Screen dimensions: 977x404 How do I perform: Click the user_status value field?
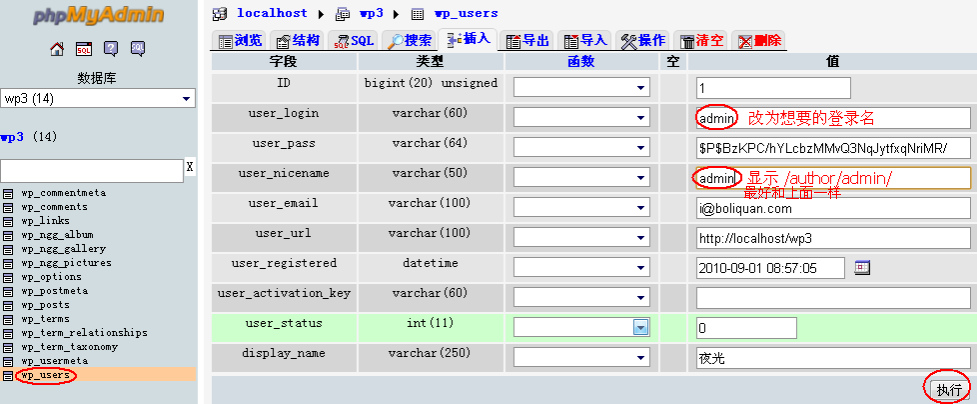point(746,327)
